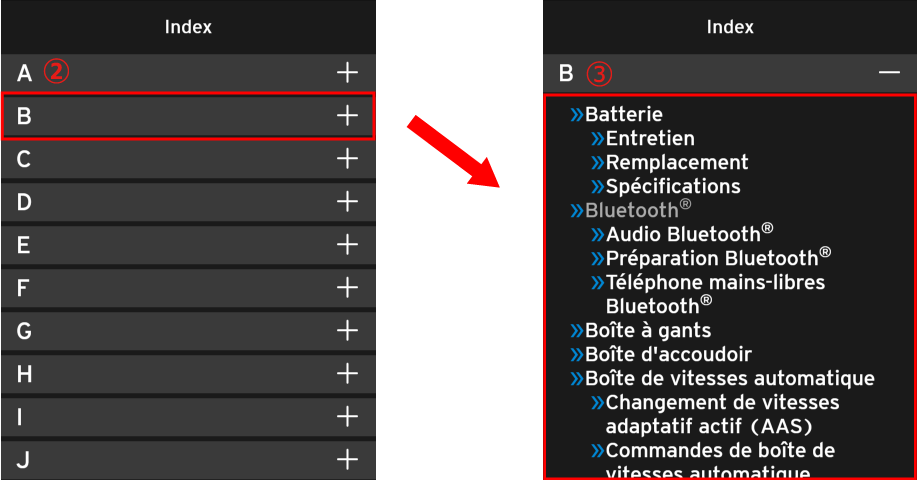Image resolution: width=917 pixels, height=480 pixels.
Task: Go to Boîte d'accoudoir topic
Action: 667,354
